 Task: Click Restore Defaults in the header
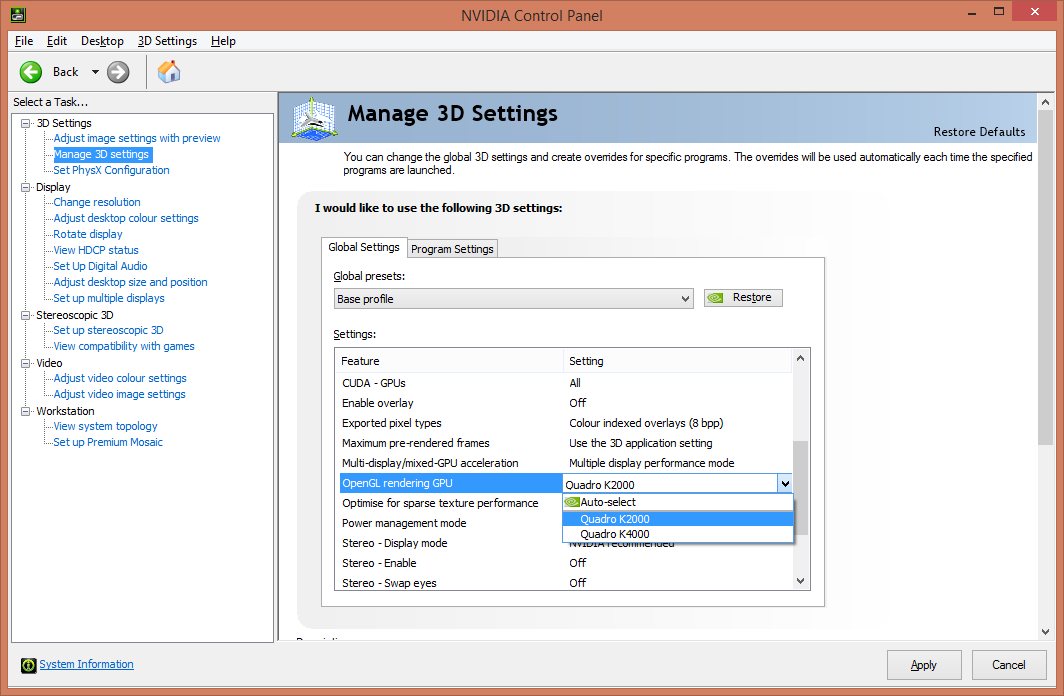[x=979, y=132]
